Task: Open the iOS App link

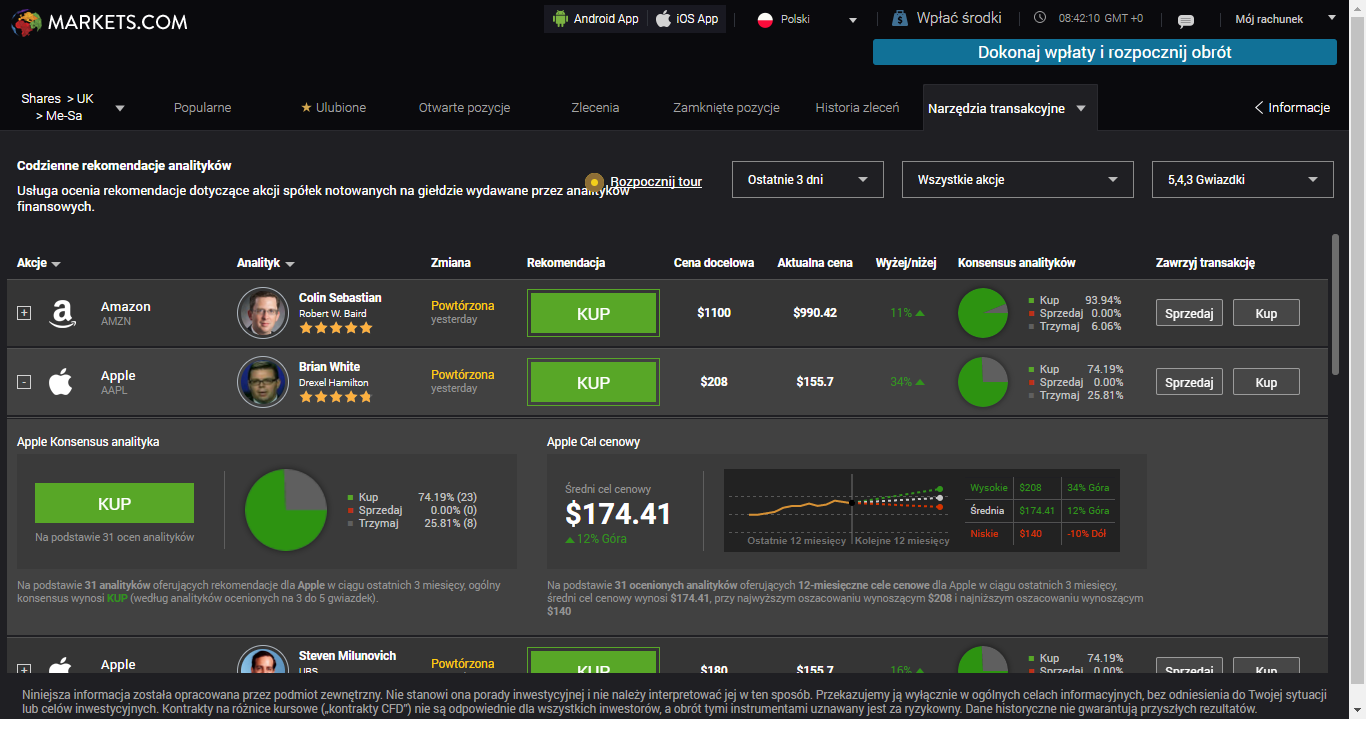Action: coord(687,18)
